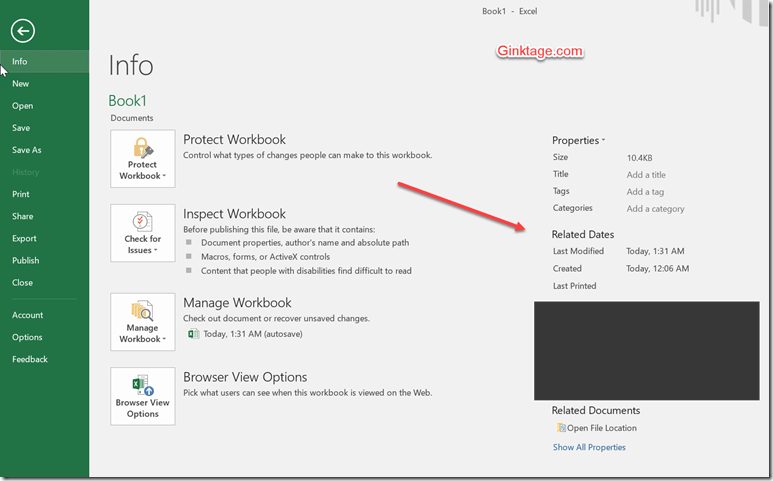Click the Last Printed label
Viewport: 773px width, 481px height.
(x=574, y=286)
